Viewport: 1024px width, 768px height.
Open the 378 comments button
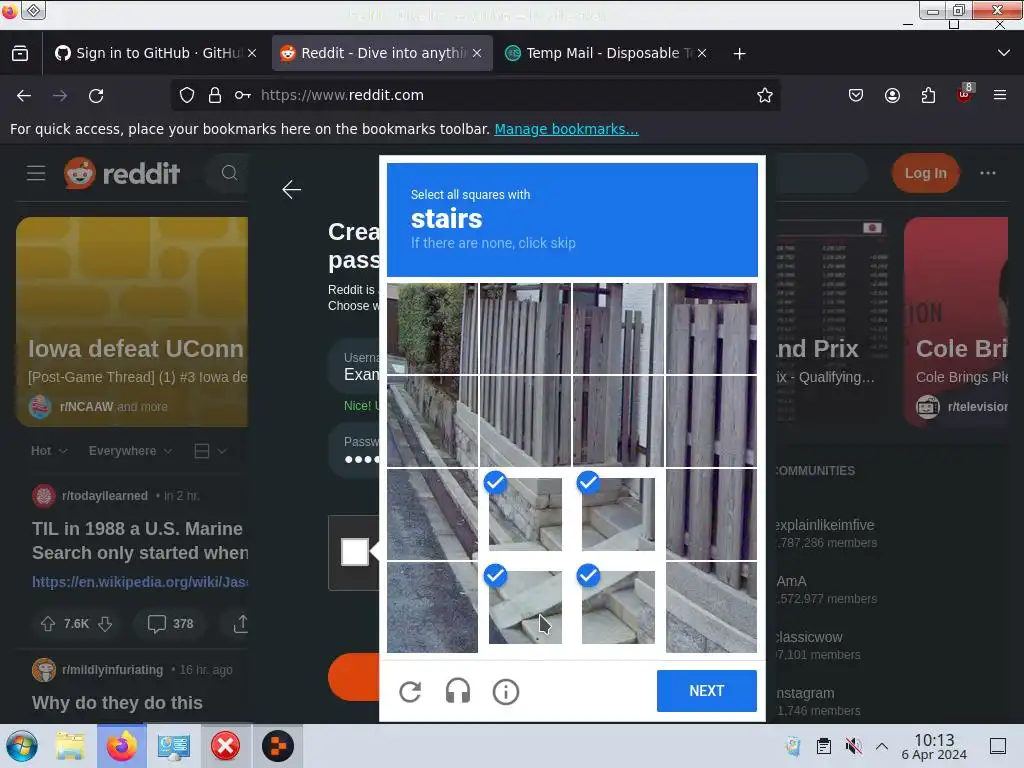coord(170,624)
